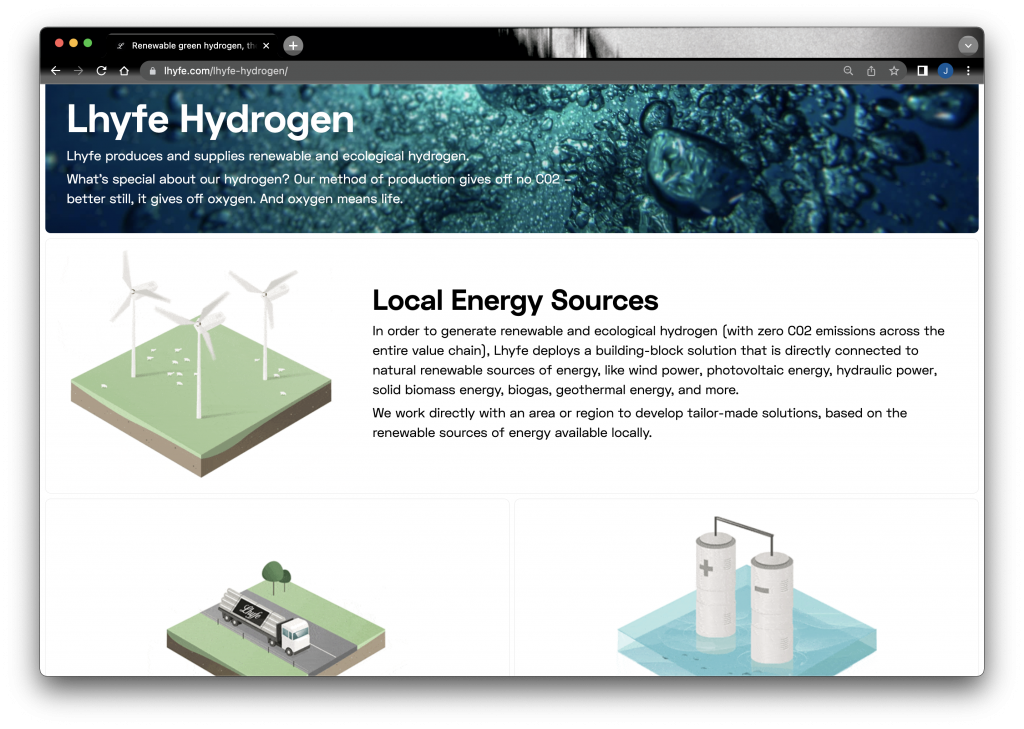Click the zoom magnifier icon
Image resolution: width=1024 pixels, height=729 pixels.
point(848,70)
